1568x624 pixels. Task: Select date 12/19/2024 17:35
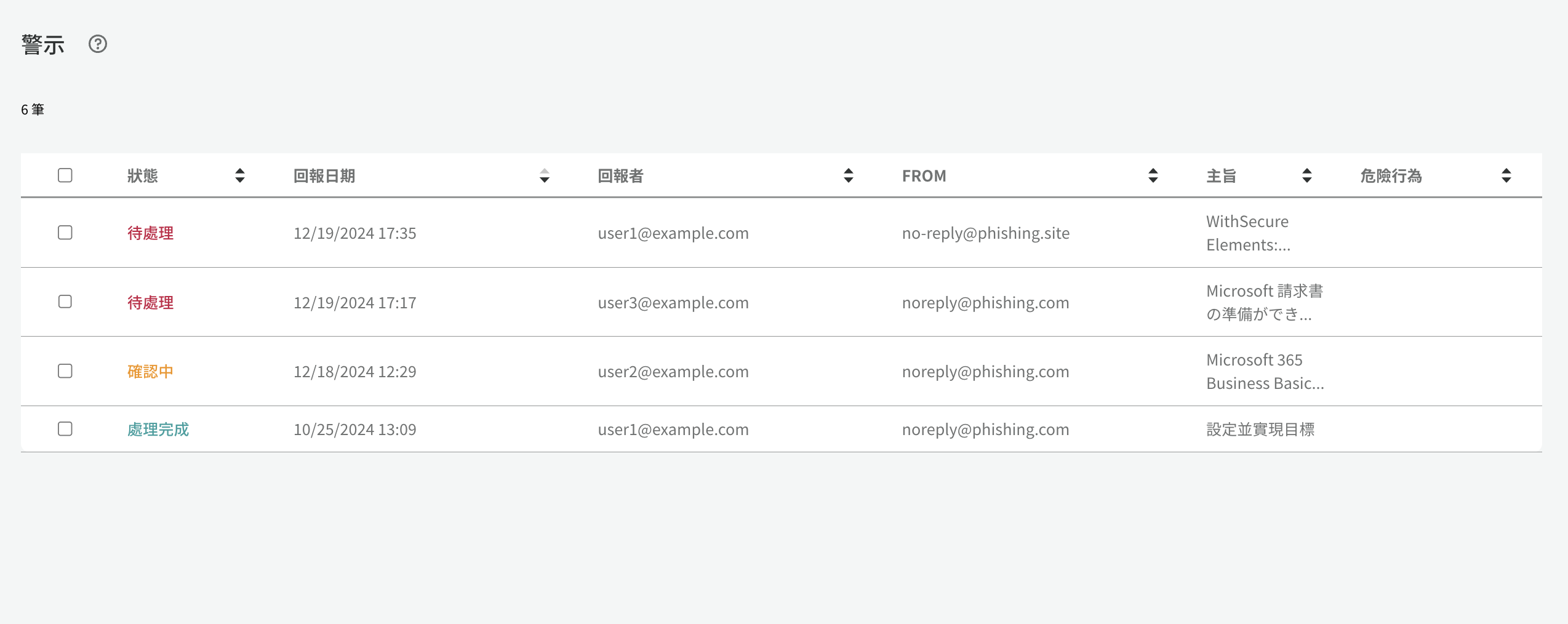pos(355,233)
